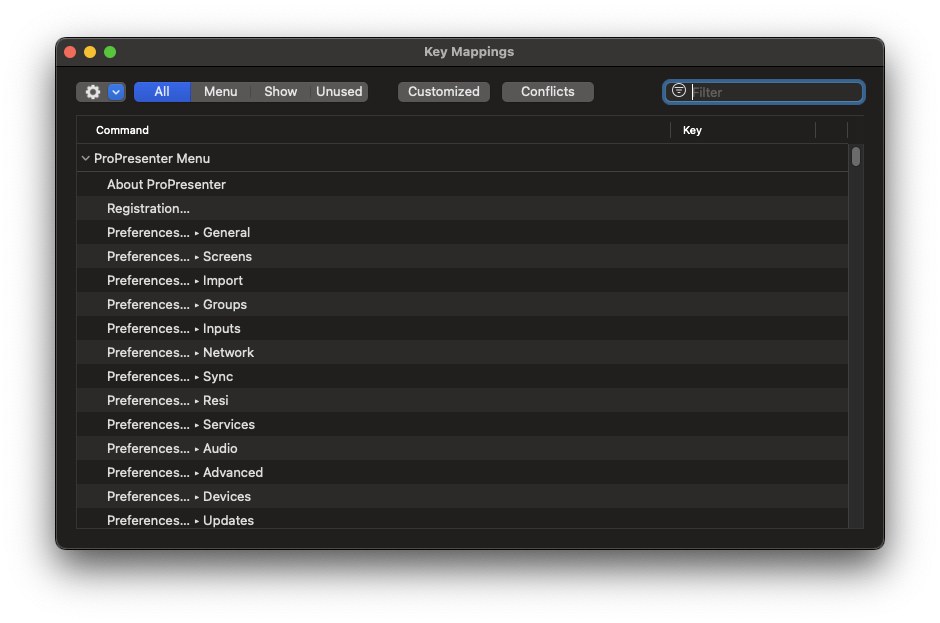940x623 pixels.
Task: Select the Registration... row
Action: (x=462, y=208)
